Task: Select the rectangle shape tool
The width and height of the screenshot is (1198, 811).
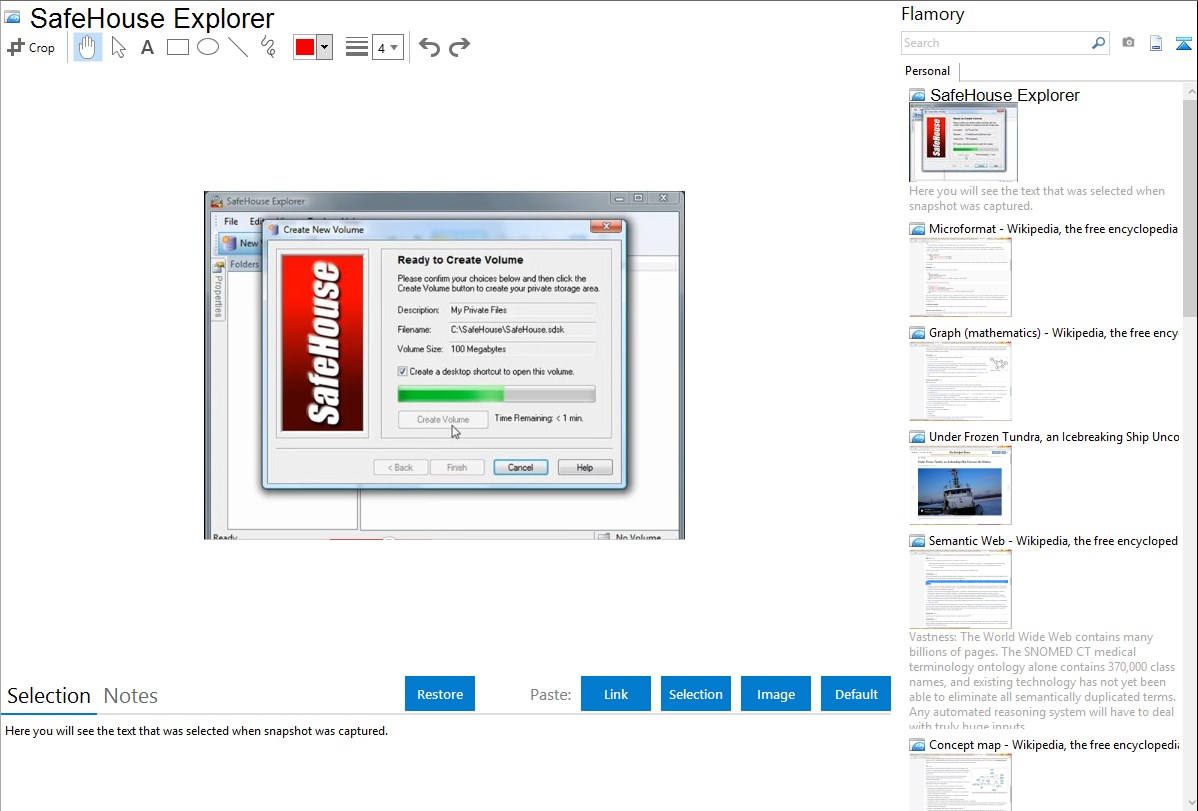Action: pos(177,47)
